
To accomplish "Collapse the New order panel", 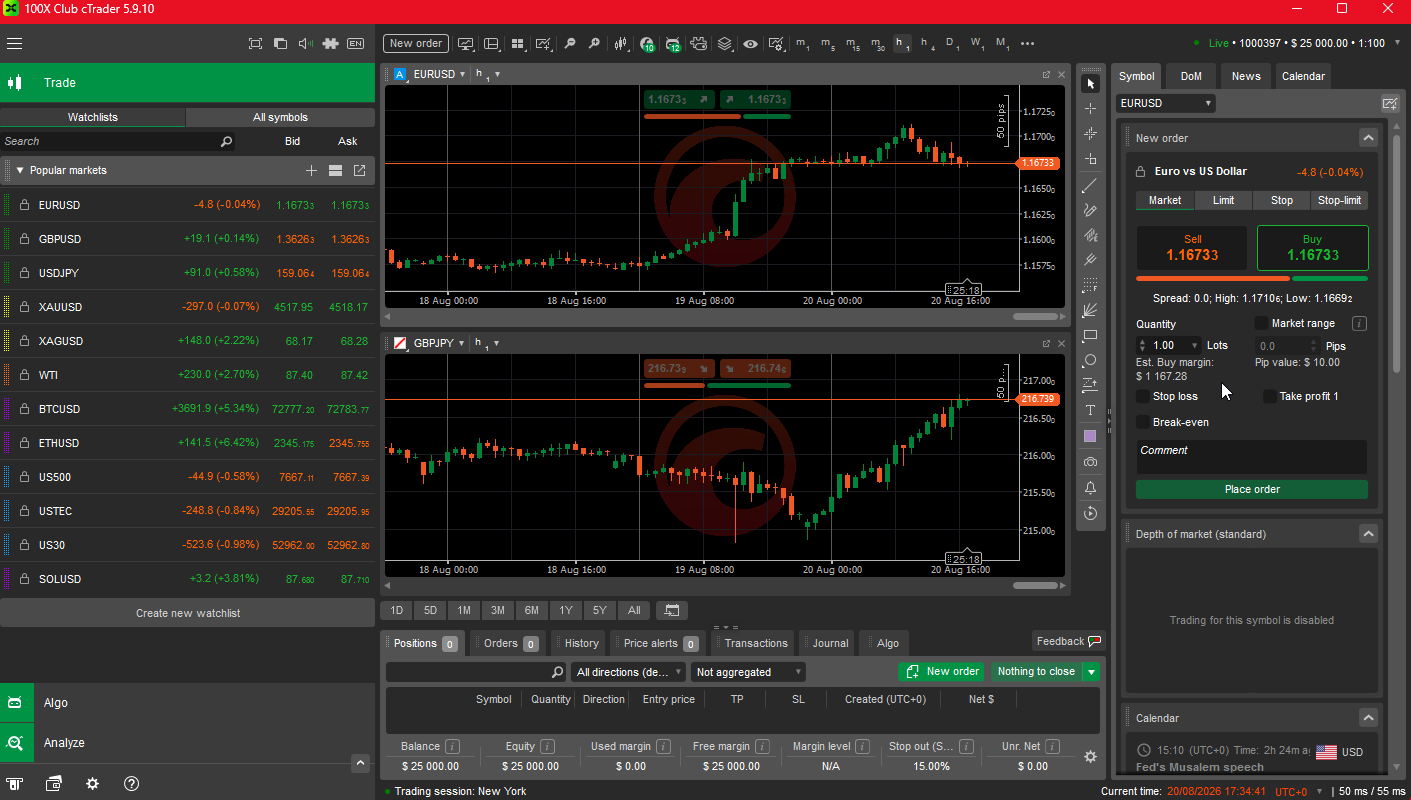I will [1368, 138].
